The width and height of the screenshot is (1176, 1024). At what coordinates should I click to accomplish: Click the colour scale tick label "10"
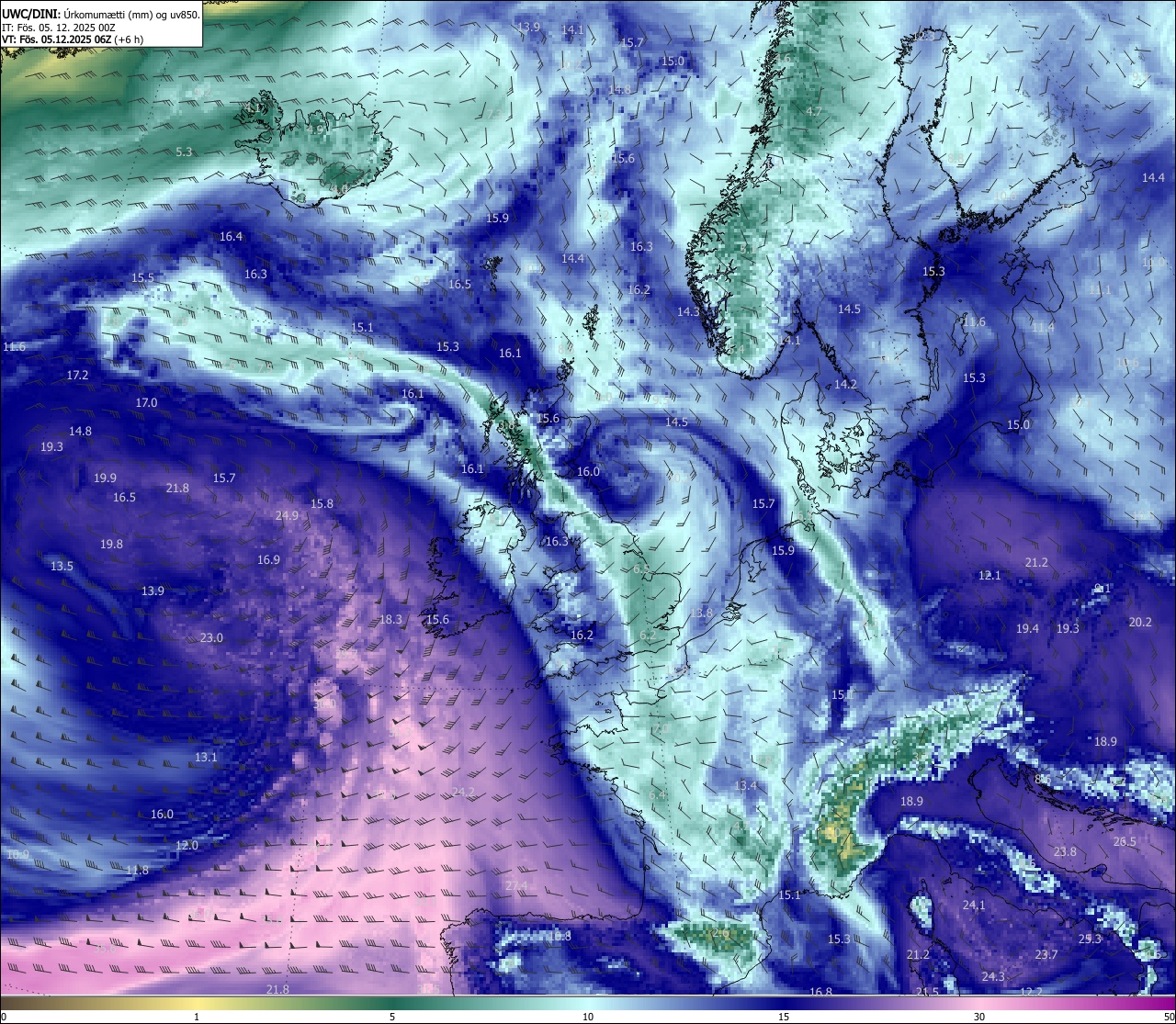tap(588, 1017)
